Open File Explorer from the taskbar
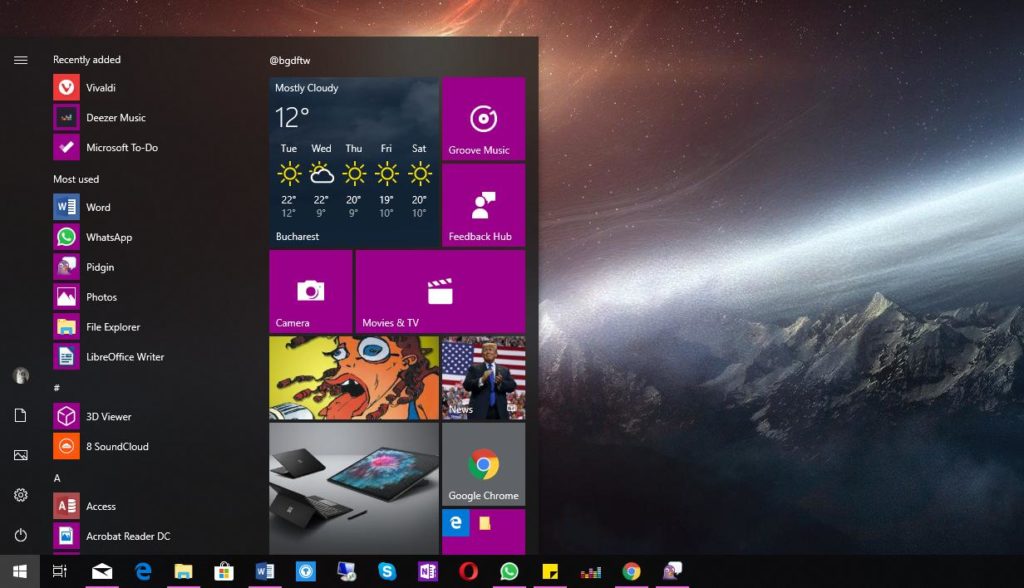Image resolution: width=1024 pixels, height=588 pixels. 184,572
